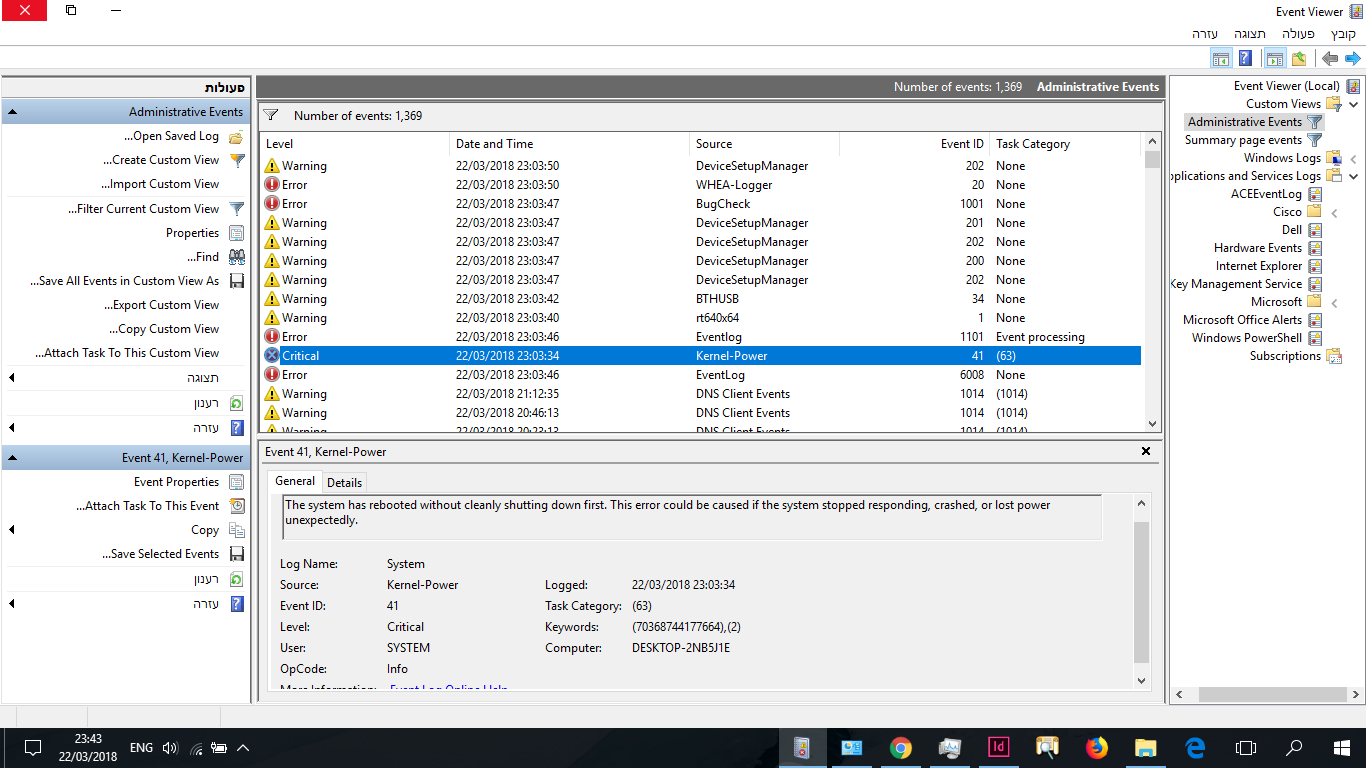Open Google Chrome from the taskbar

tap(901, 747)
